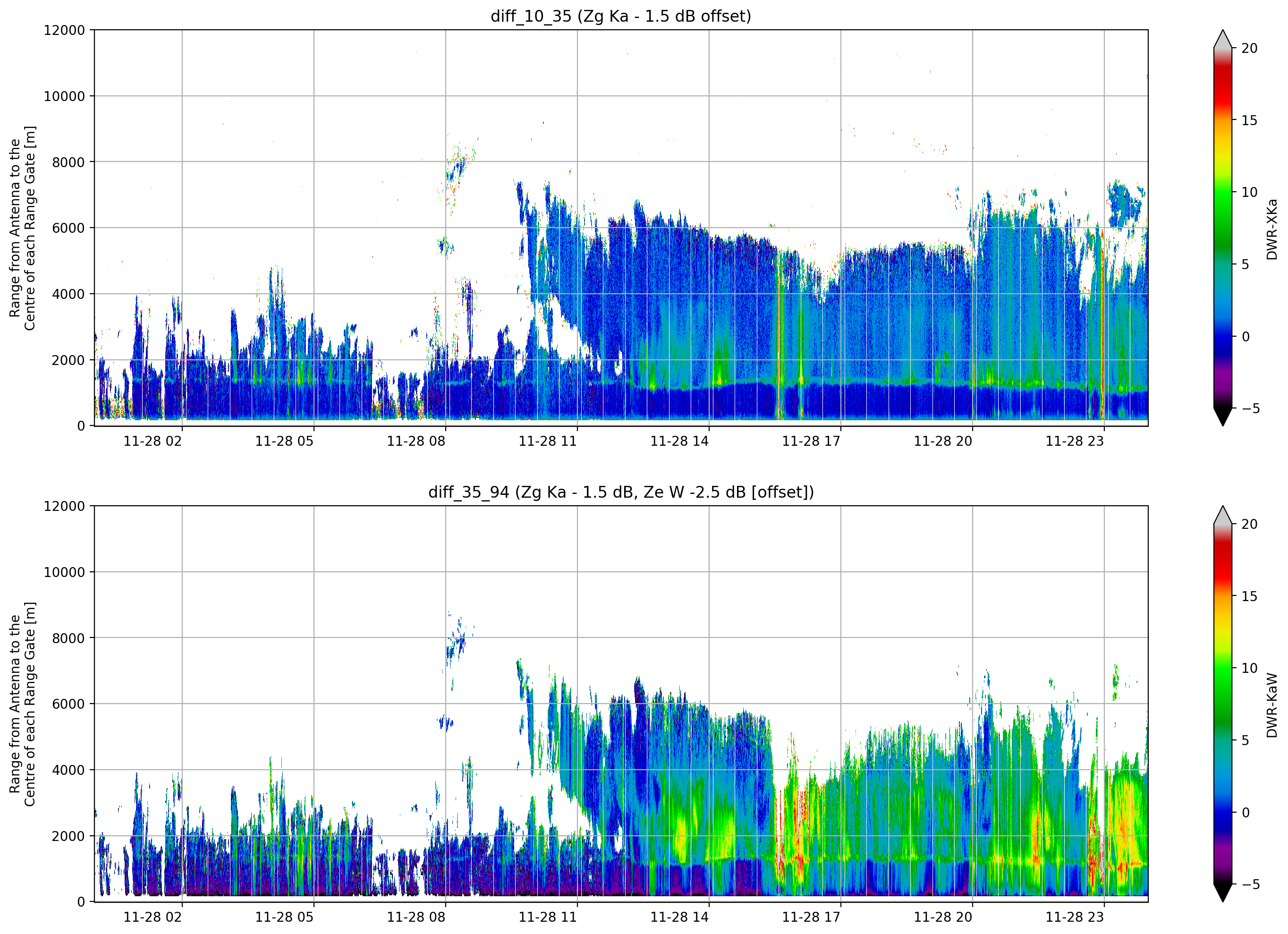Screen dimensions: 1288x934
Task: Click the 10 tick on DWR-XKa colorbar
Action: click(x=1249, y=192)
